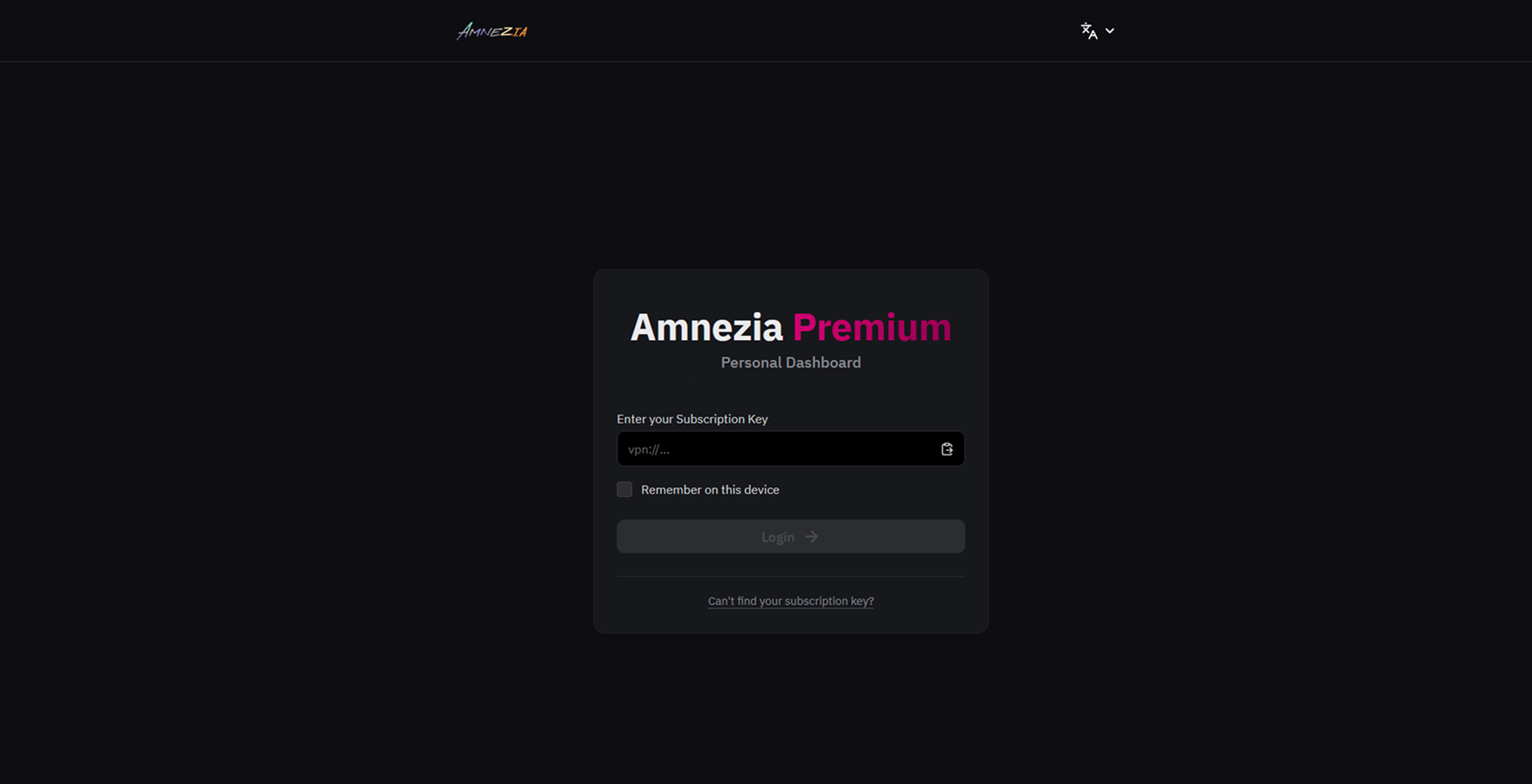Click the "Remember on this device" label text
The height and width of the screenshot is (784, 1532).
[x=709, y=490]
